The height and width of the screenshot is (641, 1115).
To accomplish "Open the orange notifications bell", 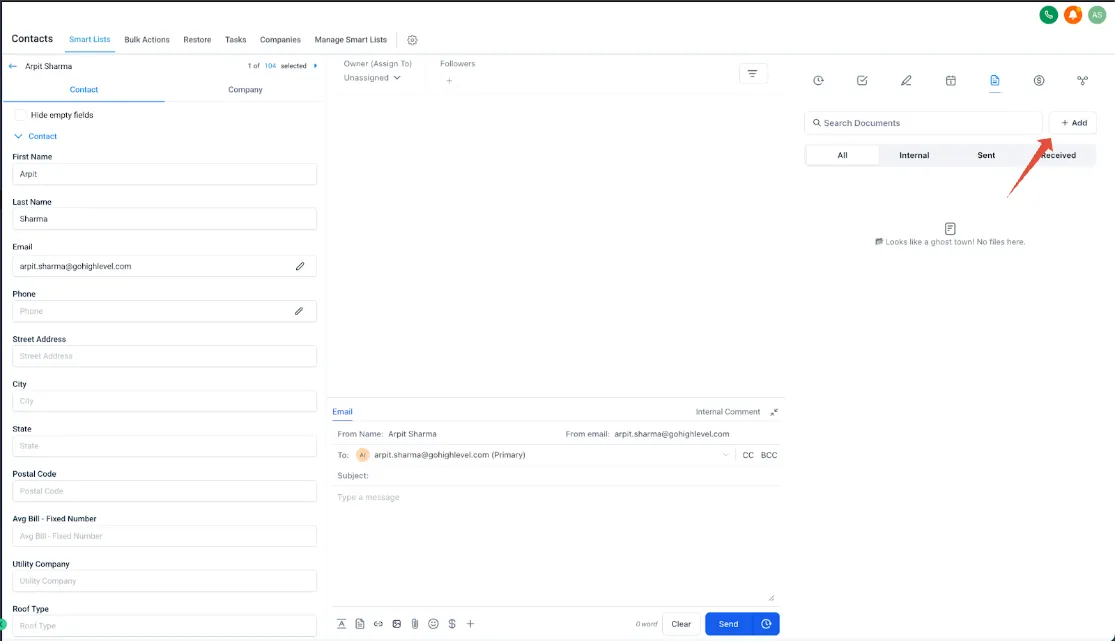I will point(1072,14).
